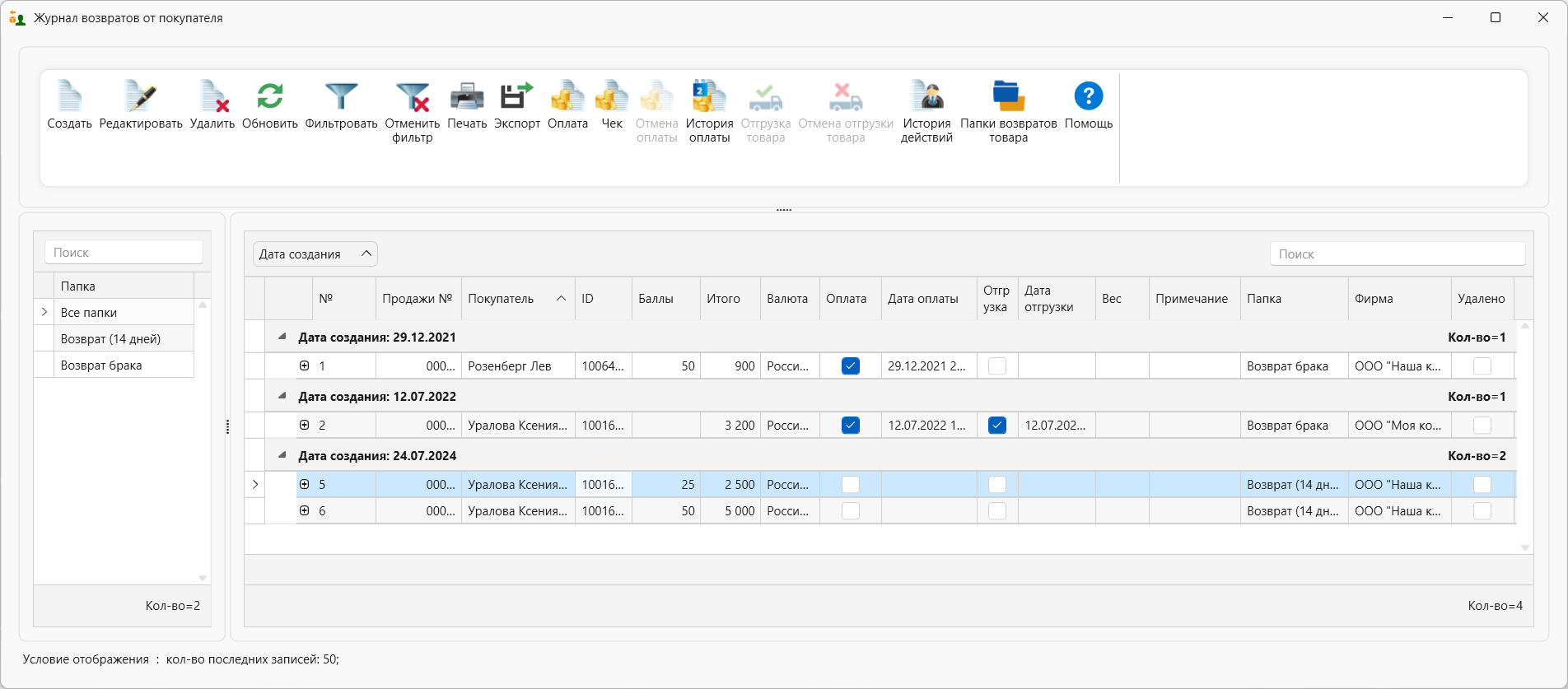
Task: Open the Помощь help icon
Action: tap(1089, 96)
